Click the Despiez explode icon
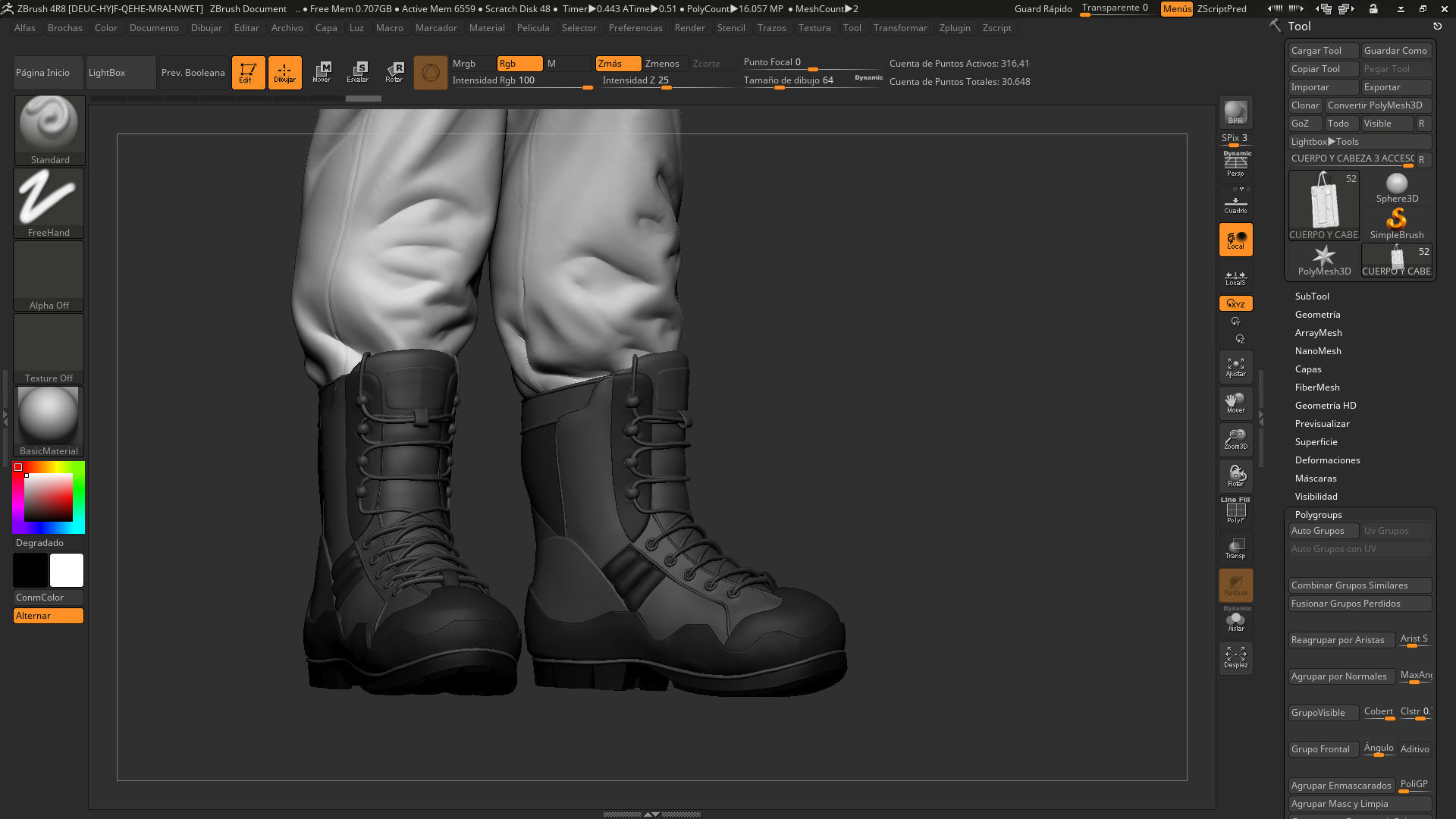The width and height of the screenshot is (1456, 819). pos(1235,657)
